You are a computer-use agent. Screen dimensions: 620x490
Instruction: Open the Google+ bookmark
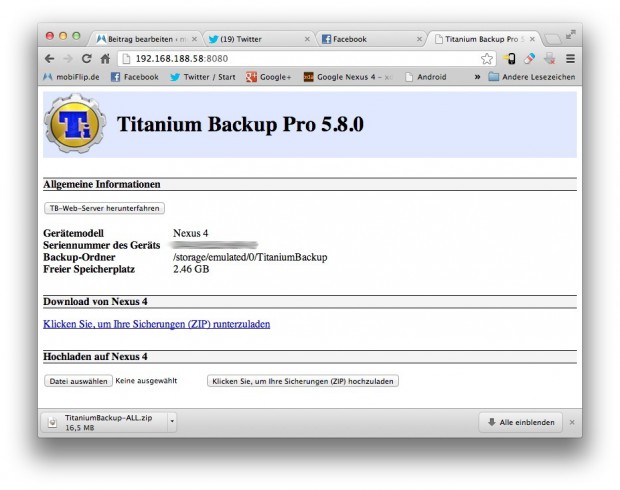(268, 77)
